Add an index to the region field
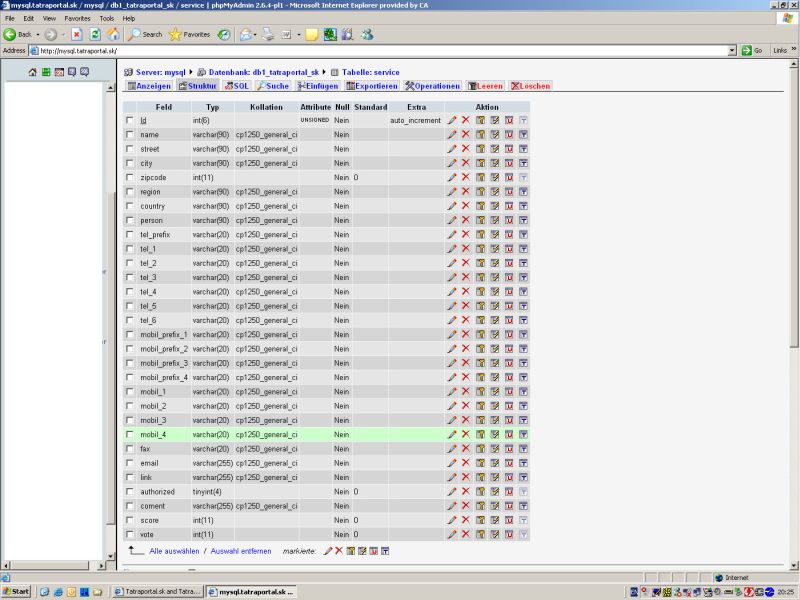 [x=494, y=192]
